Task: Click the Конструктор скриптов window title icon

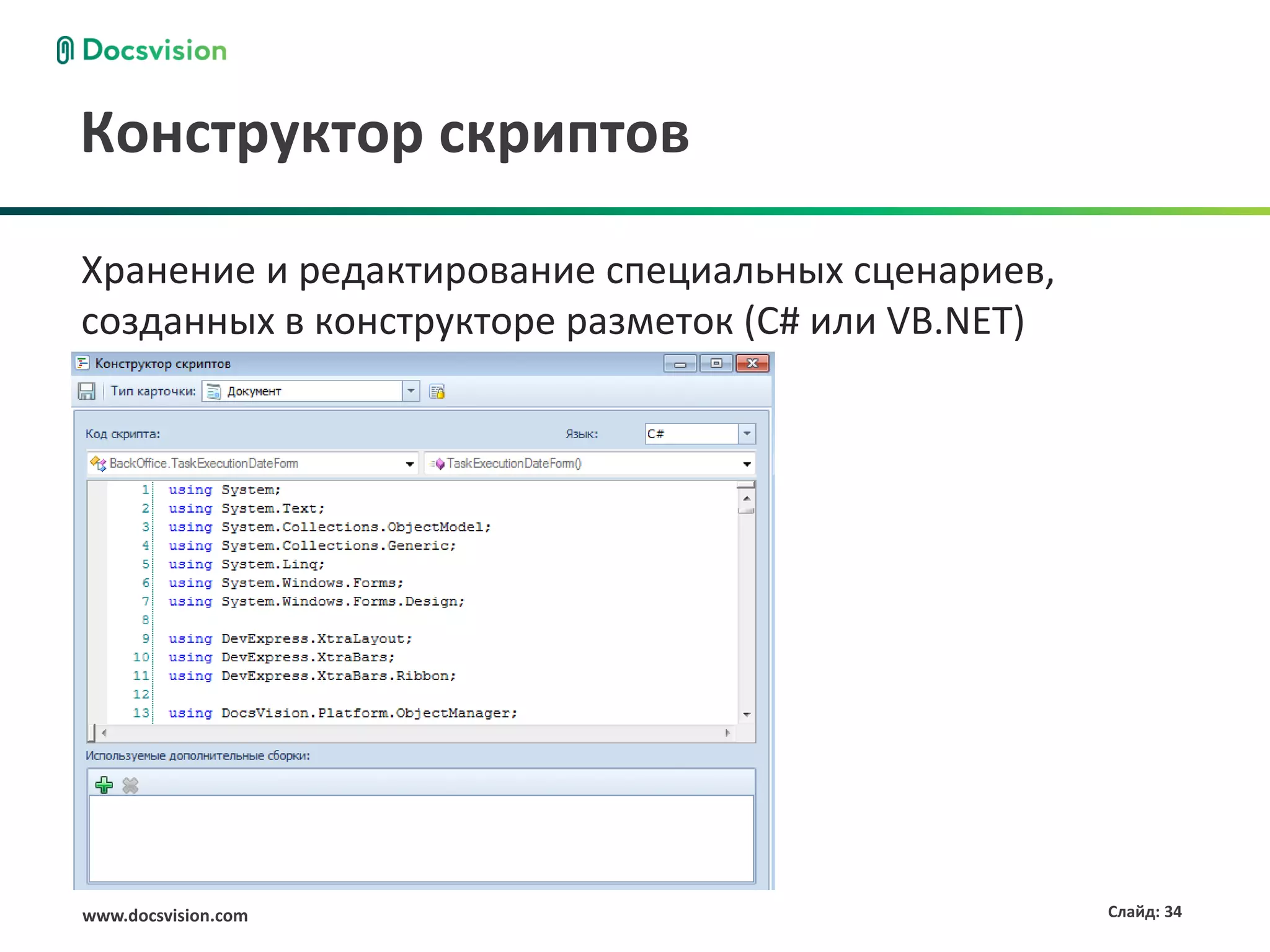Action: [x=82, y=363]
